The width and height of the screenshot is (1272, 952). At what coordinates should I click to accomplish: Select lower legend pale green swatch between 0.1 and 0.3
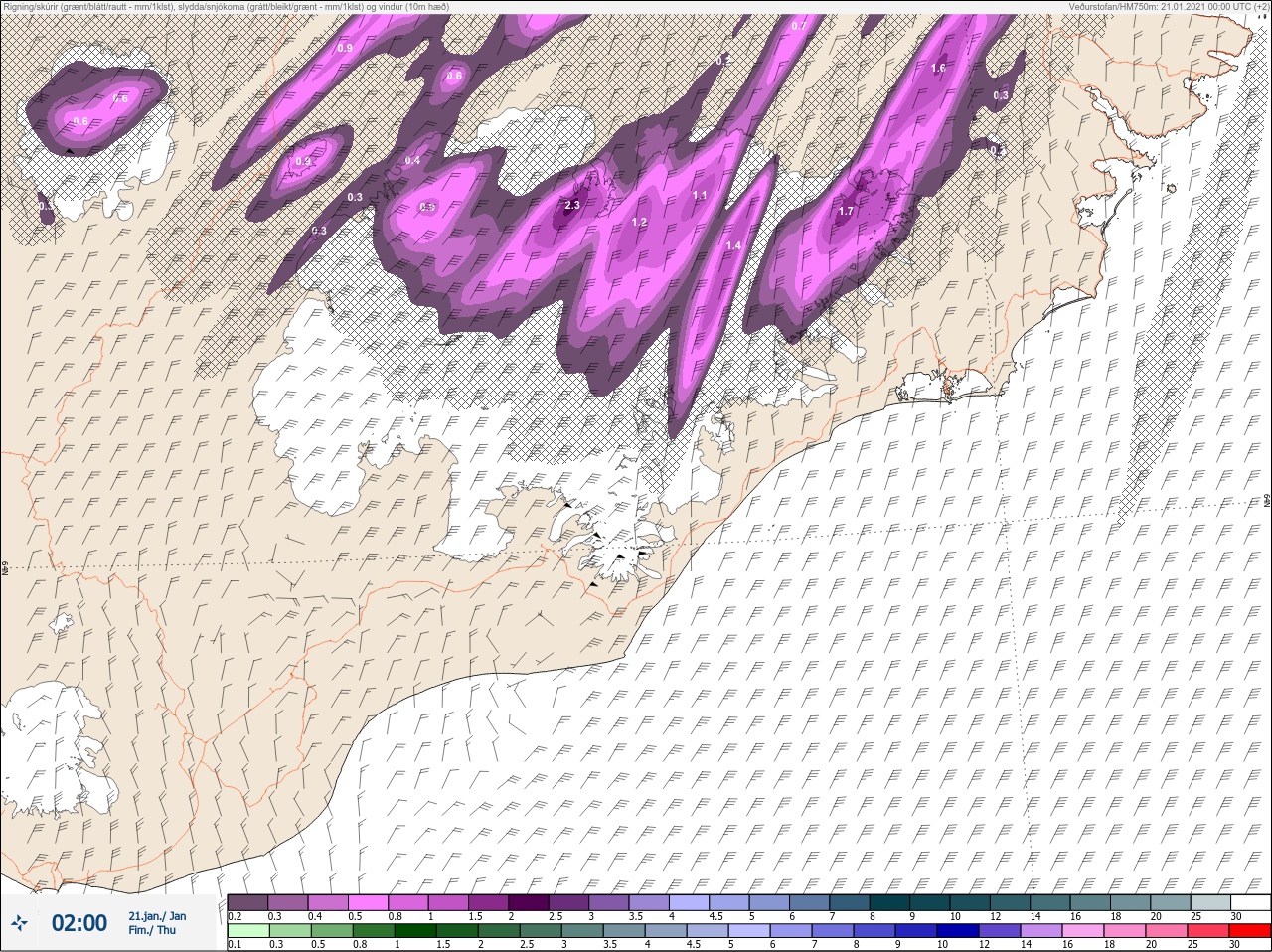(x=247, y=930)
